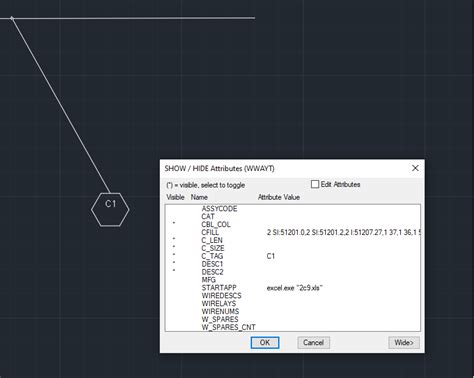Select the WIRENUMS attribute row
This screenshot has width=474, height=378.
(x=293, y=312)
